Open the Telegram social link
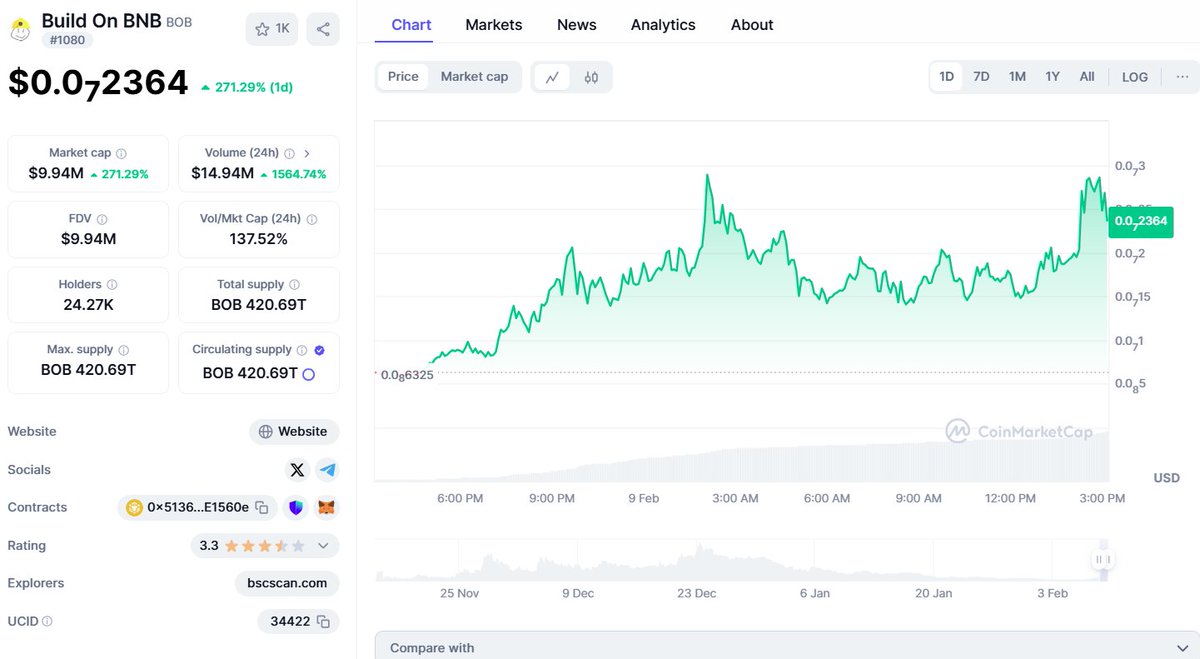This screenshot has width=1200, height=659. [327, 470]
